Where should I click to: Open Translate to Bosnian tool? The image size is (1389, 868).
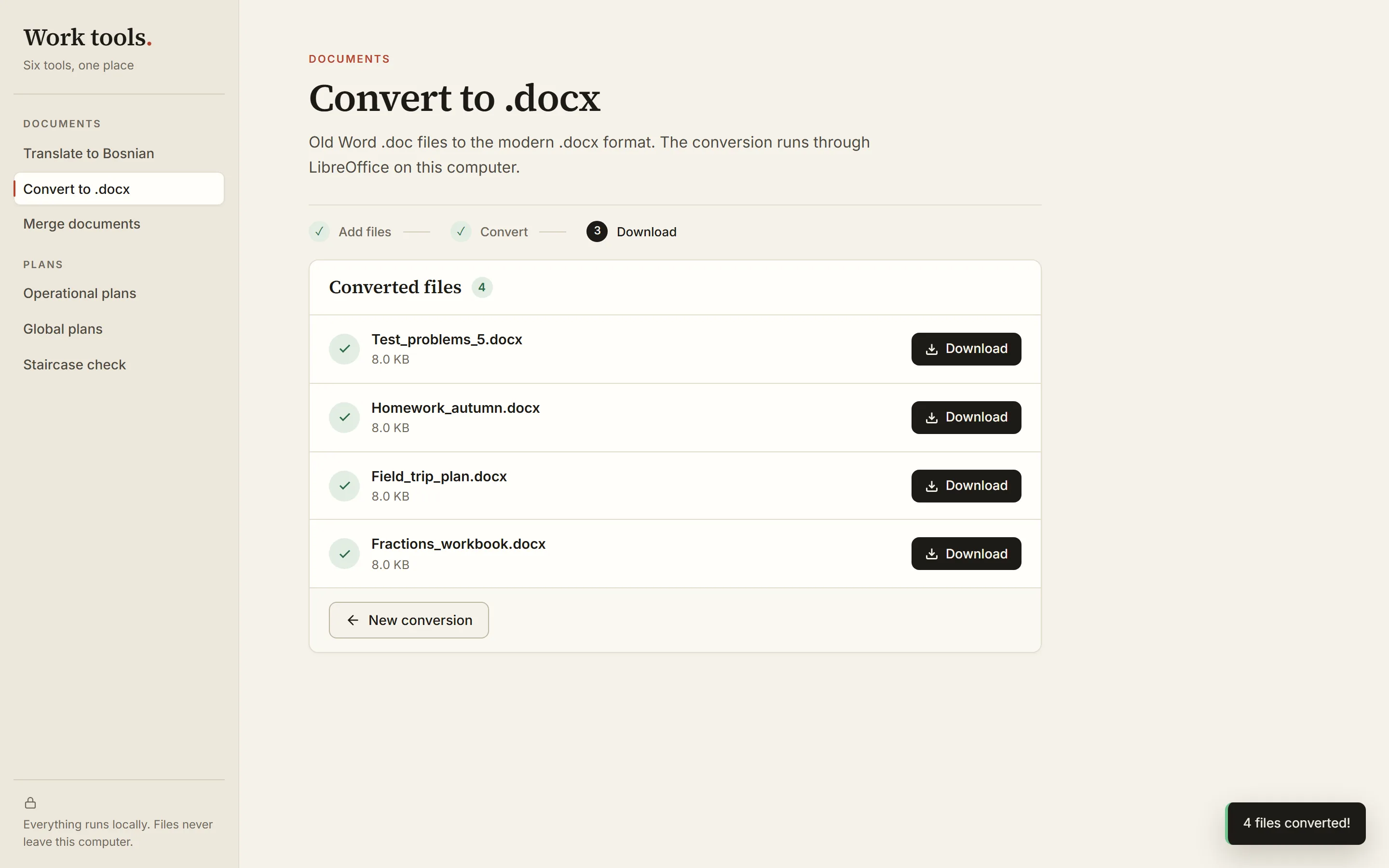click(119, 153)
